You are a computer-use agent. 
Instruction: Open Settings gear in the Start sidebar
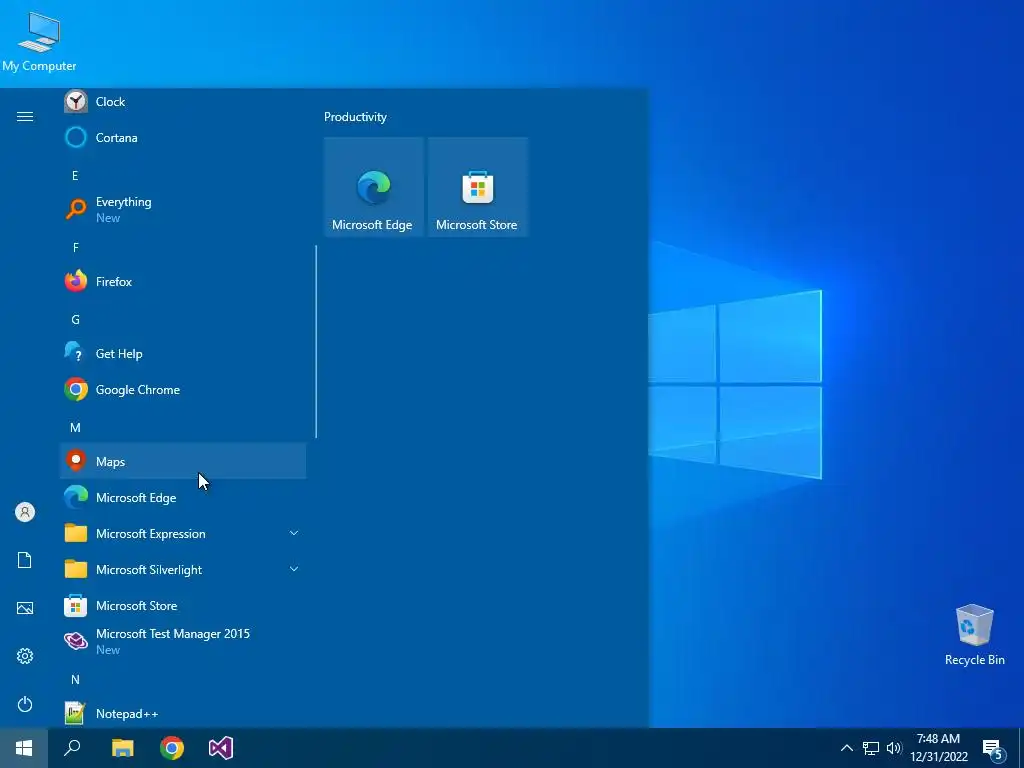(25, 656)
